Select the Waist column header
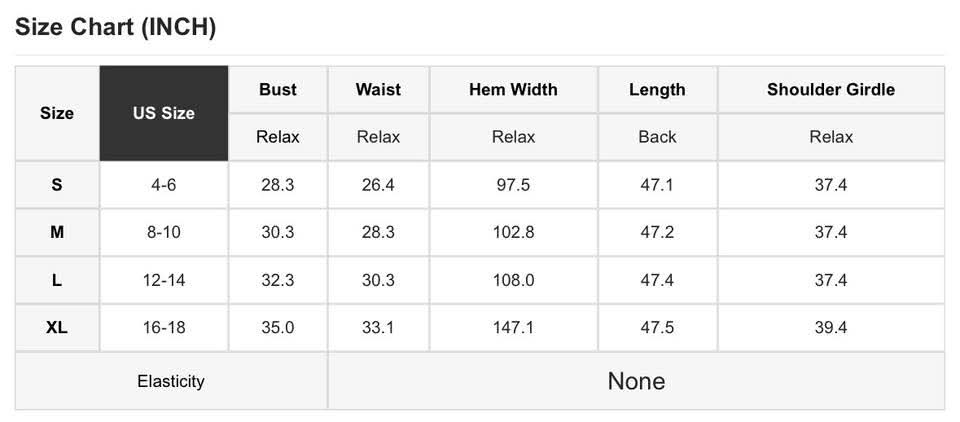The height and width of the screenshot is (422, 960). (378, 89)
